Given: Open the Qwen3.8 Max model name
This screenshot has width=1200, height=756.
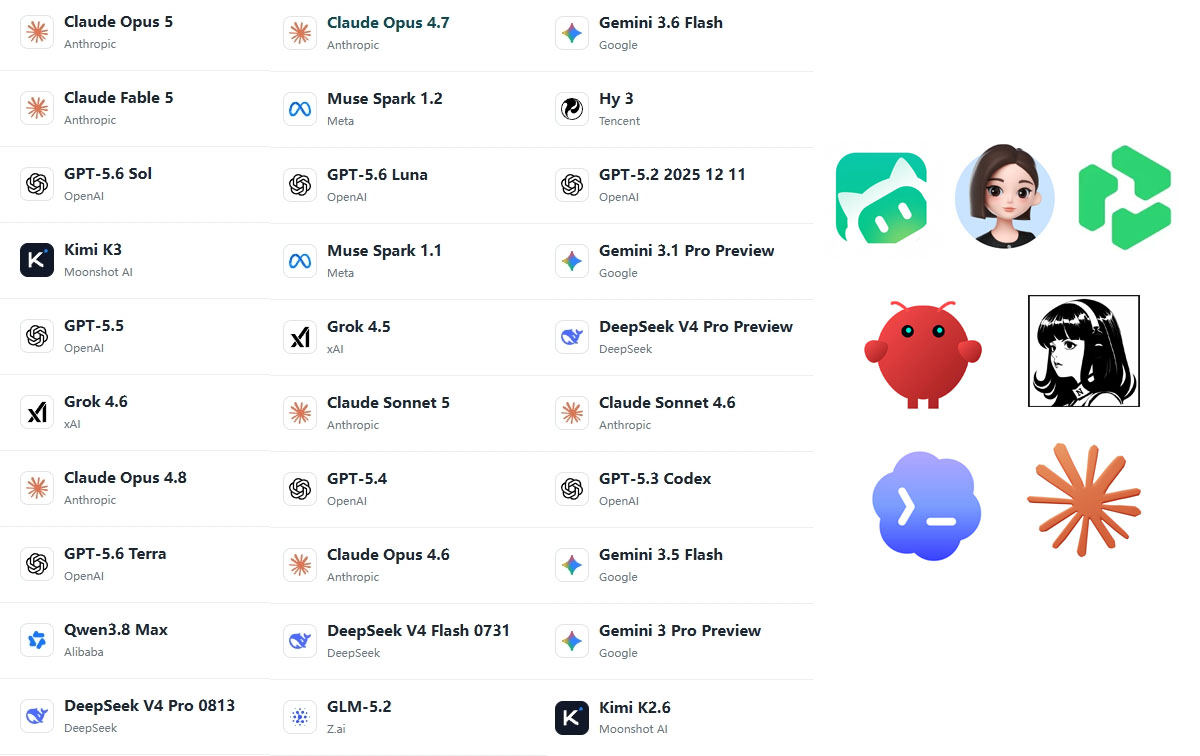Looking at the screenshot, I should click(116, 630).
